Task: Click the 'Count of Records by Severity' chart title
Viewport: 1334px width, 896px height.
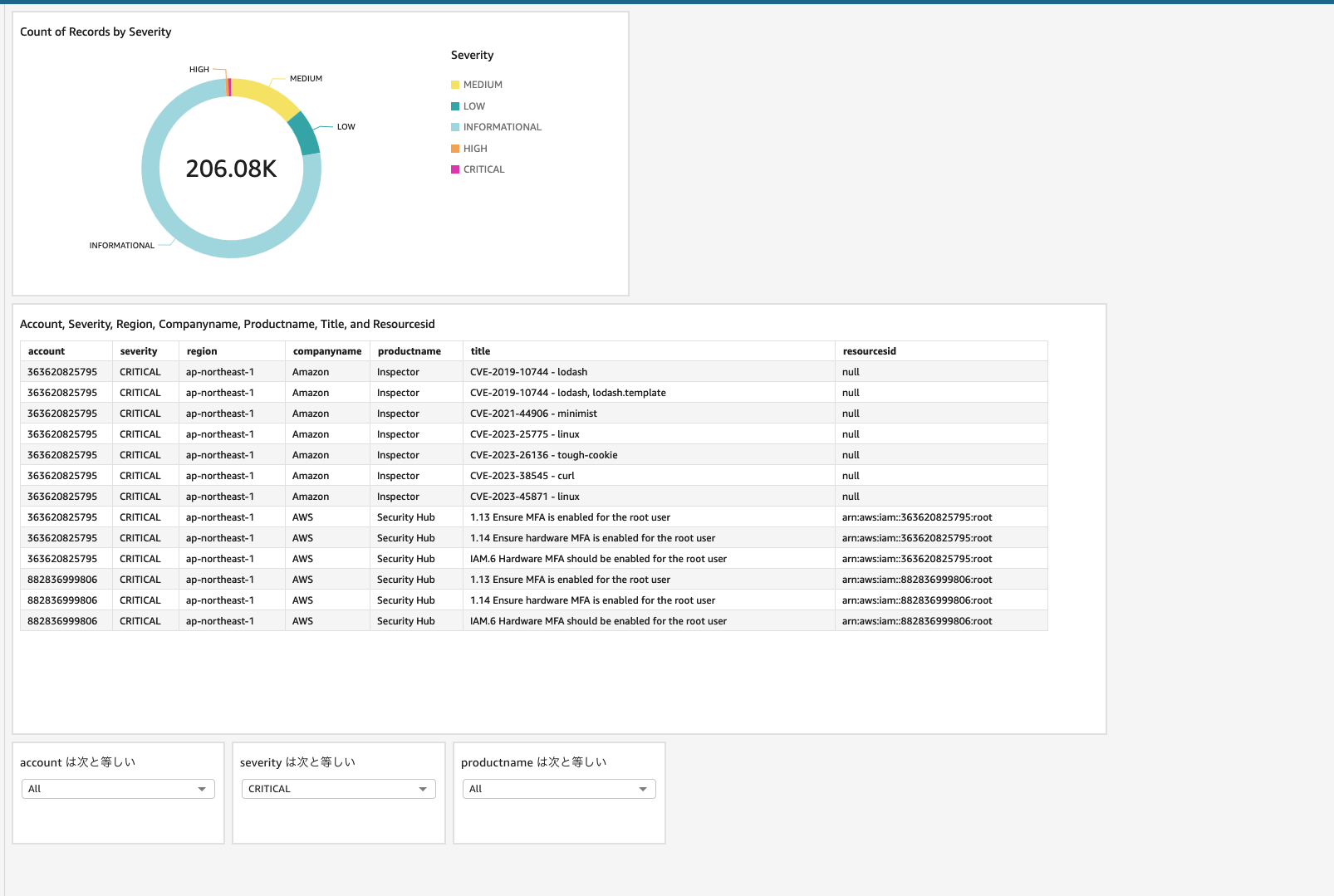Action: tap(96, 32)
